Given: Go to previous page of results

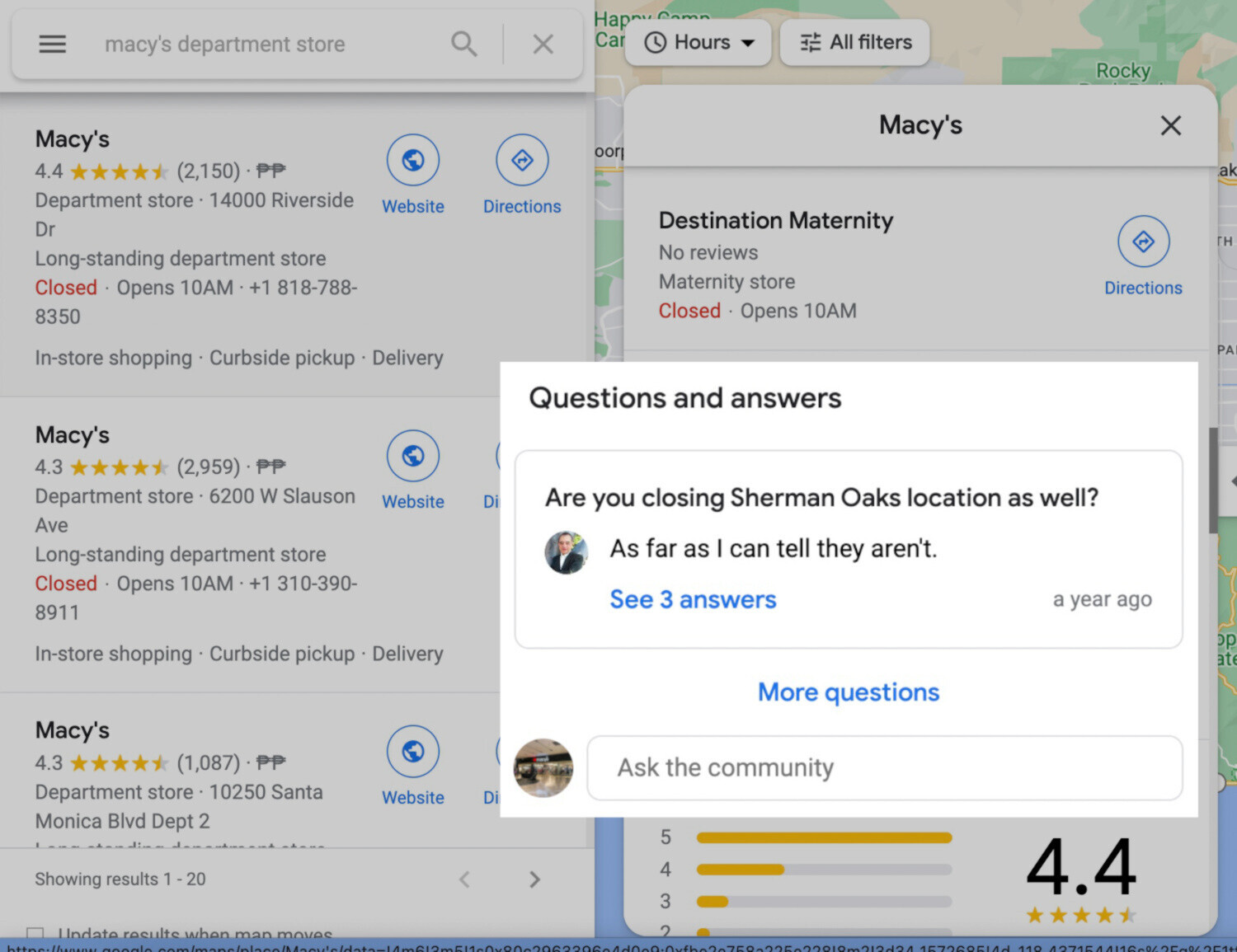Looking at the screenshot, I should [x=465, y=879].
